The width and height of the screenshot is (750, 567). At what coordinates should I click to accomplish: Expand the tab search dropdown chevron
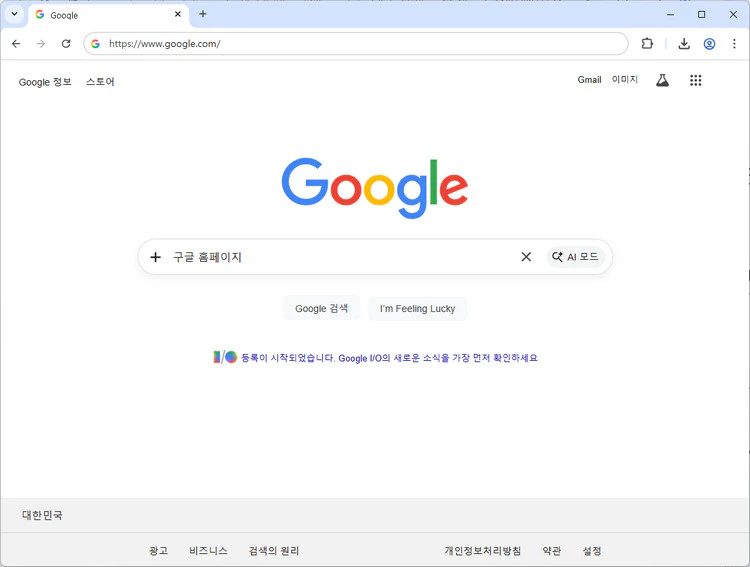[14, 14]
